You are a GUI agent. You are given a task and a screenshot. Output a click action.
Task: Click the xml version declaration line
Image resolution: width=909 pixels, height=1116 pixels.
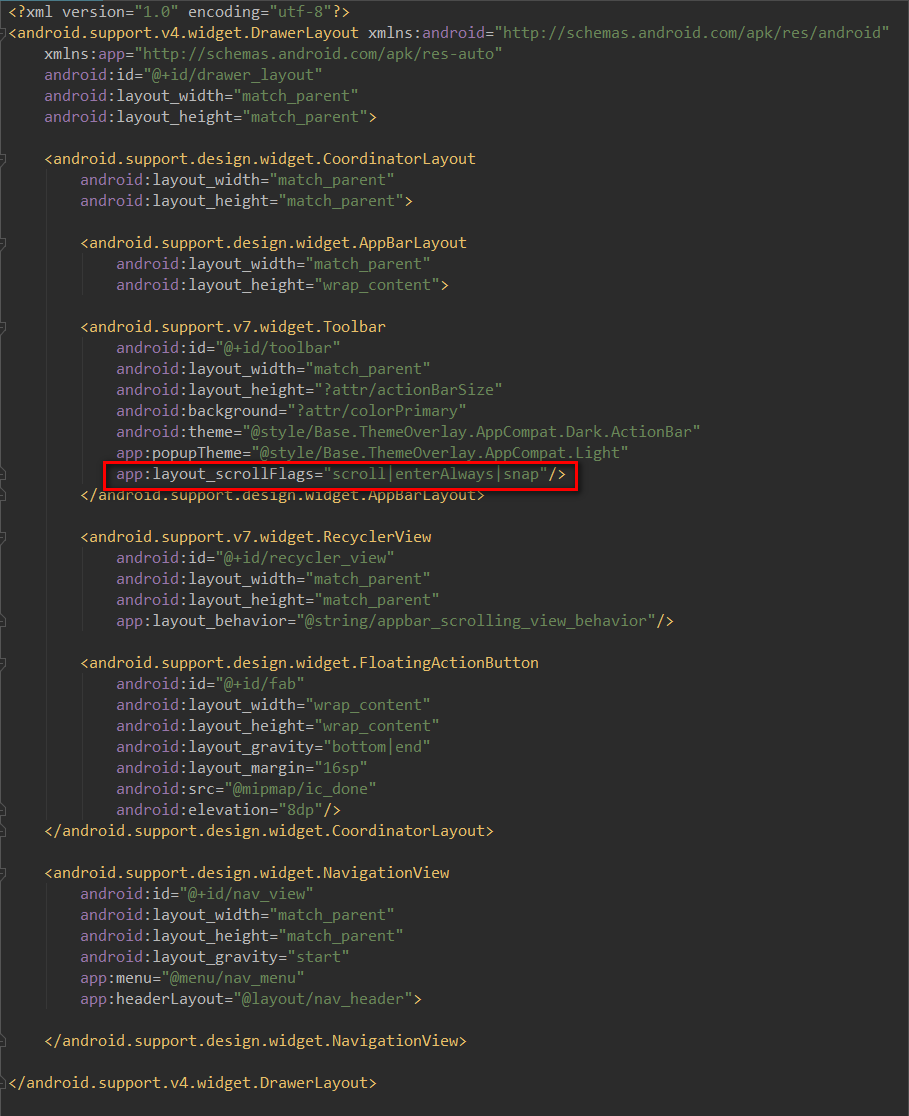pyautogui.click(x=179, y=12)
